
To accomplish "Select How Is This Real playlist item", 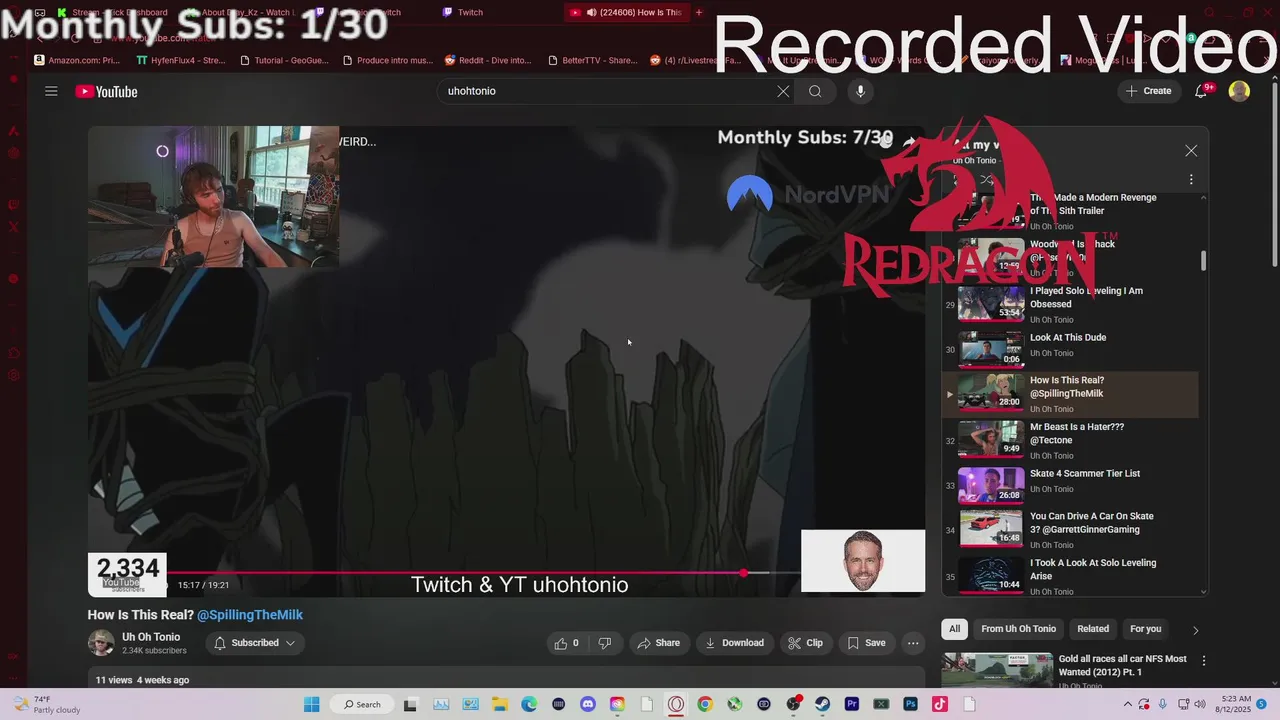I will 1070,394.
